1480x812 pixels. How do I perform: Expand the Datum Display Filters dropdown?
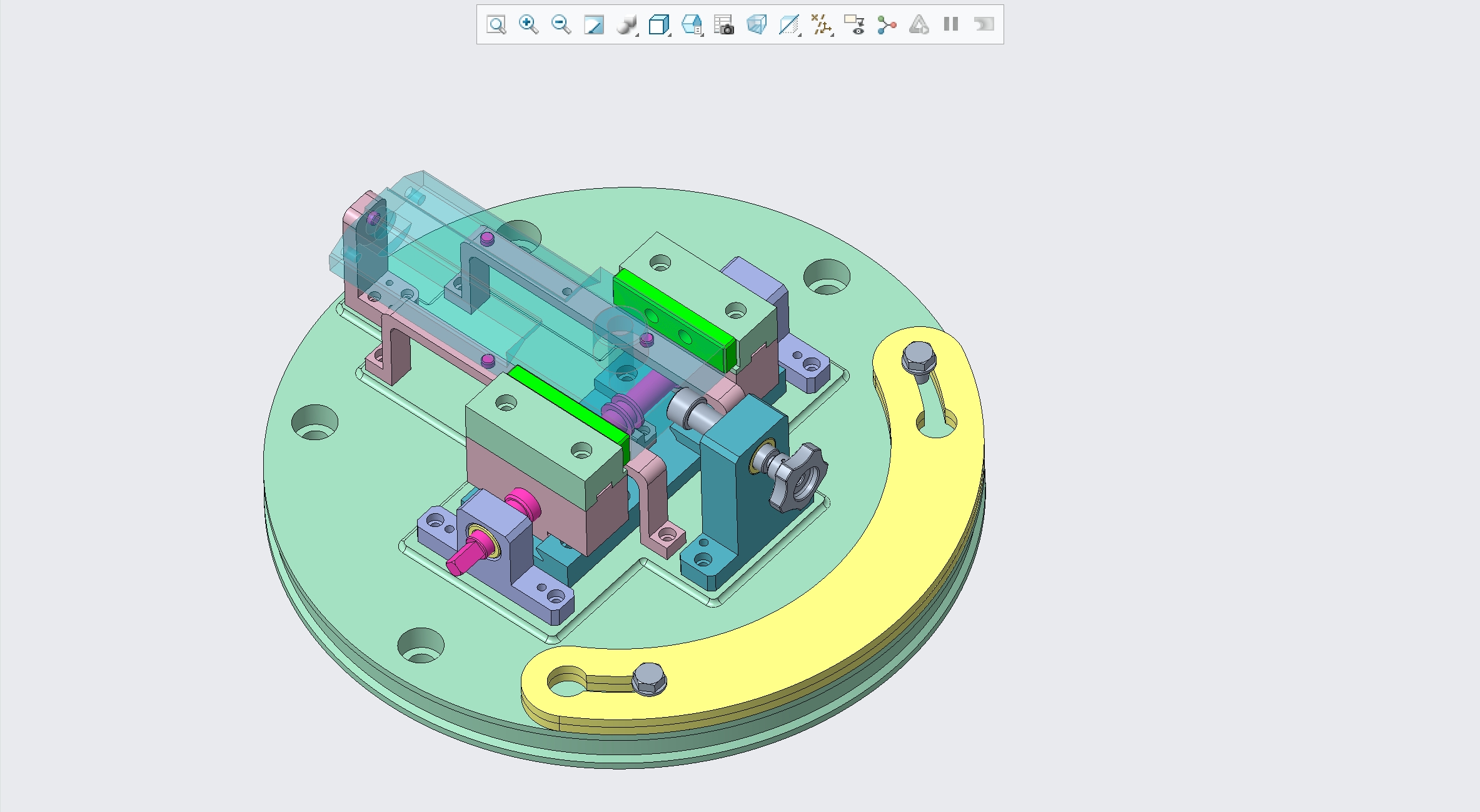coord(822,25)
